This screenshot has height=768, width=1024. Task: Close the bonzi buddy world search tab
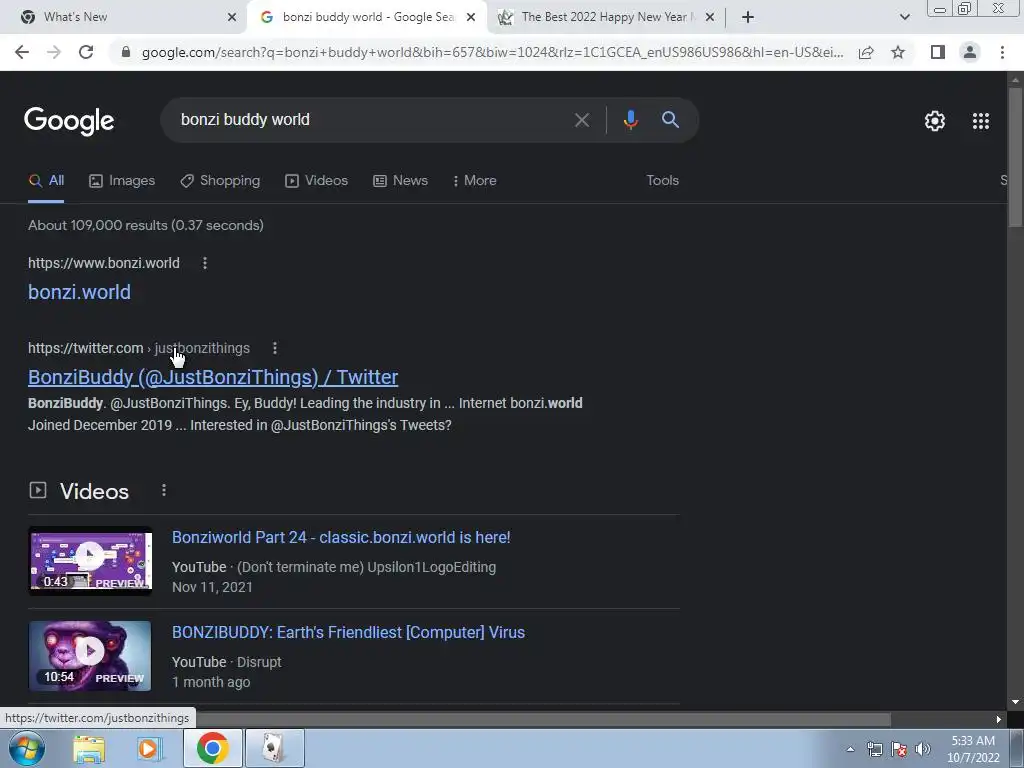click(x=471, y=17)
